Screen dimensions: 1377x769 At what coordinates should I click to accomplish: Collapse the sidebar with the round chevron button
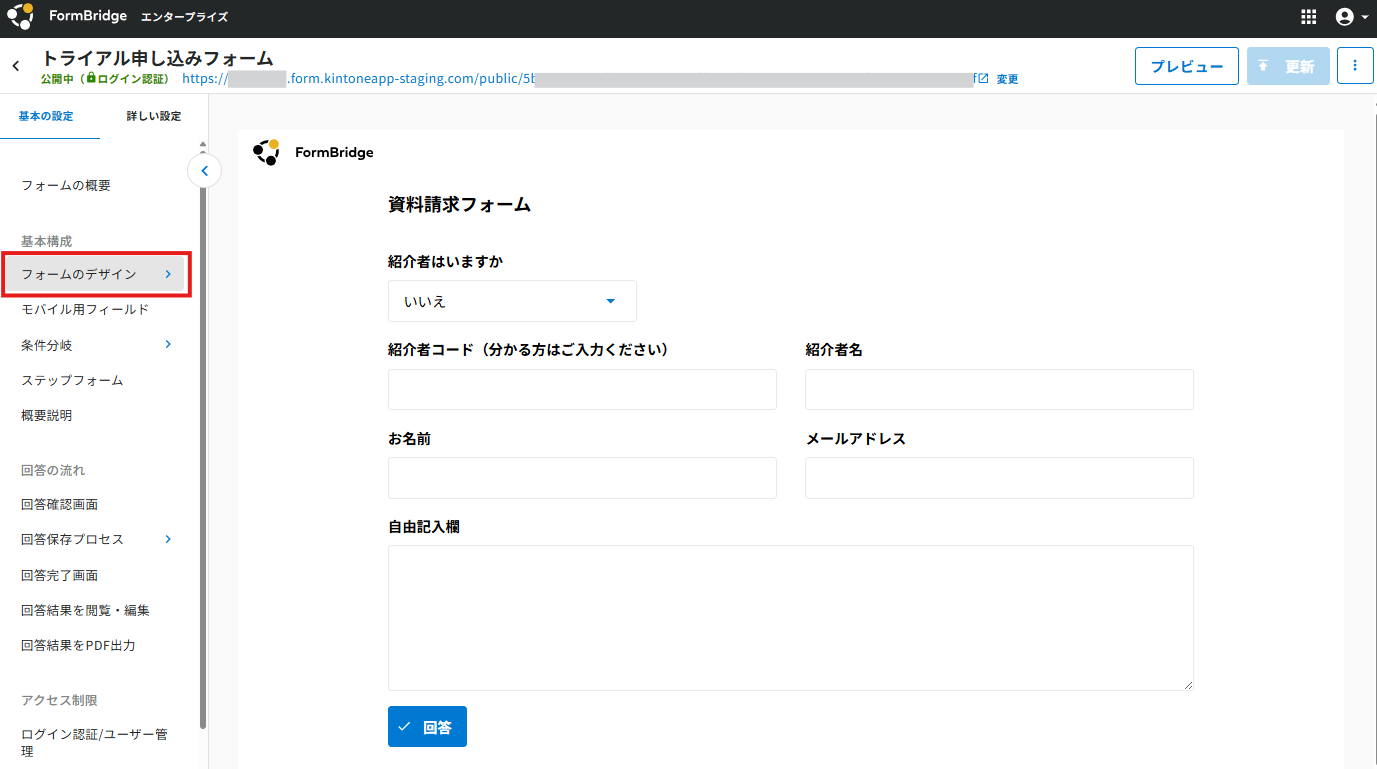coord(204,171)
